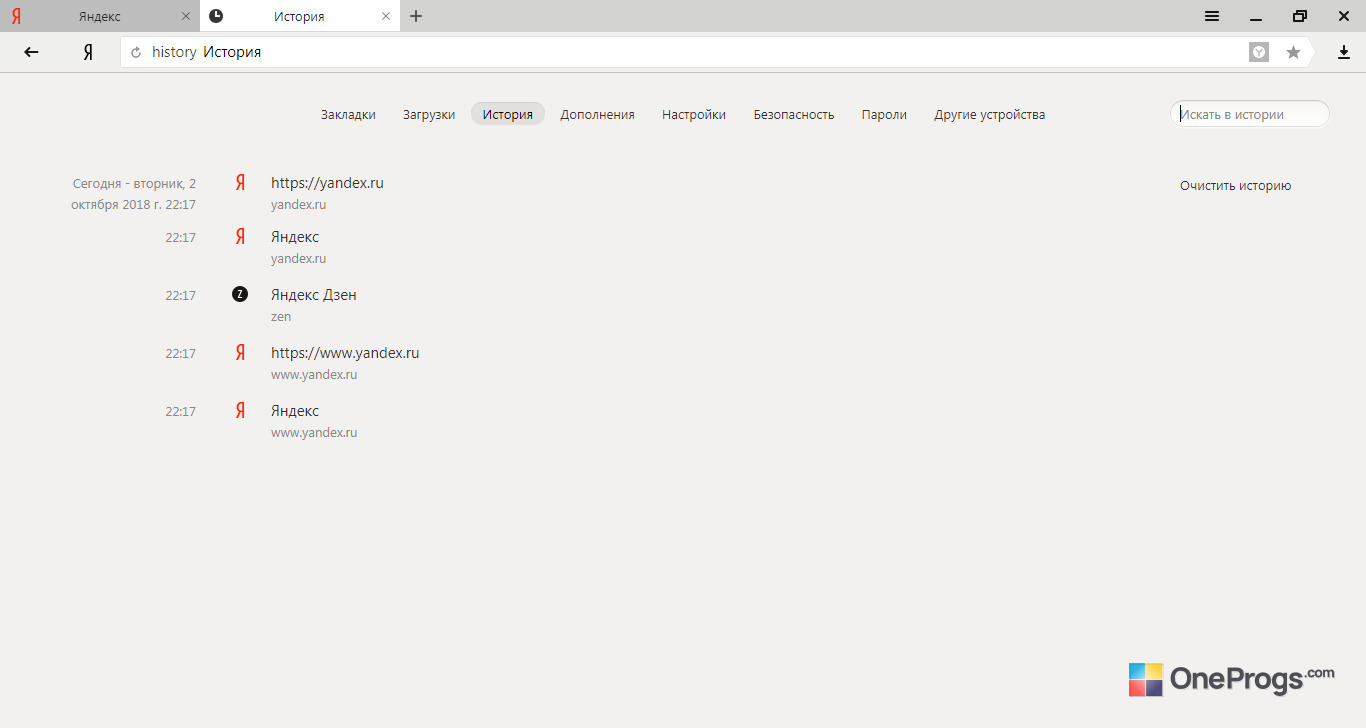Bookmark this page with the star icon

pyautogui.click(x=1293, y=52)
